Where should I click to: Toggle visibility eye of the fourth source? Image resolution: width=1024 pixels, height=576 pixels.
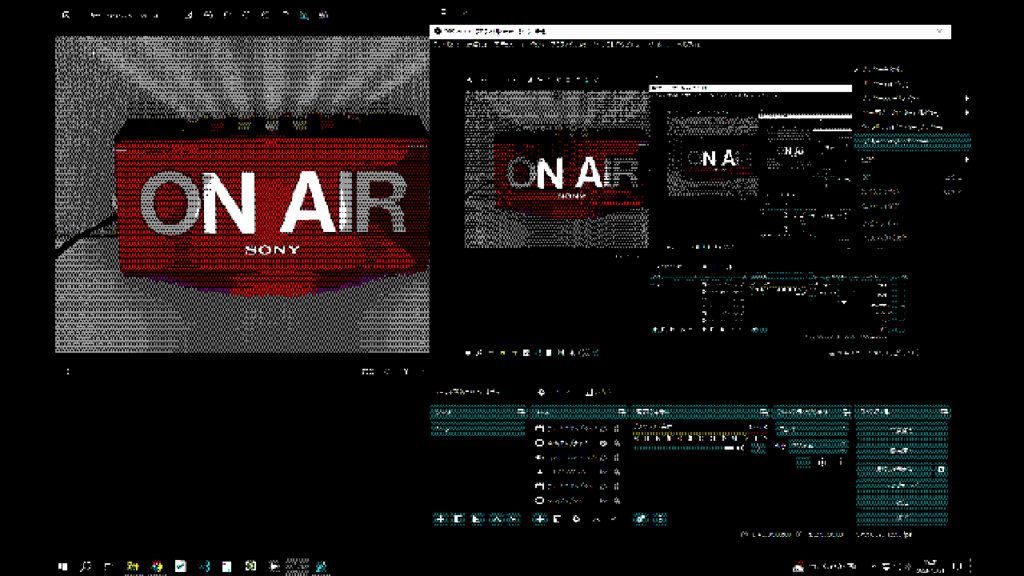pyautogui.click(x=603, y=472)
